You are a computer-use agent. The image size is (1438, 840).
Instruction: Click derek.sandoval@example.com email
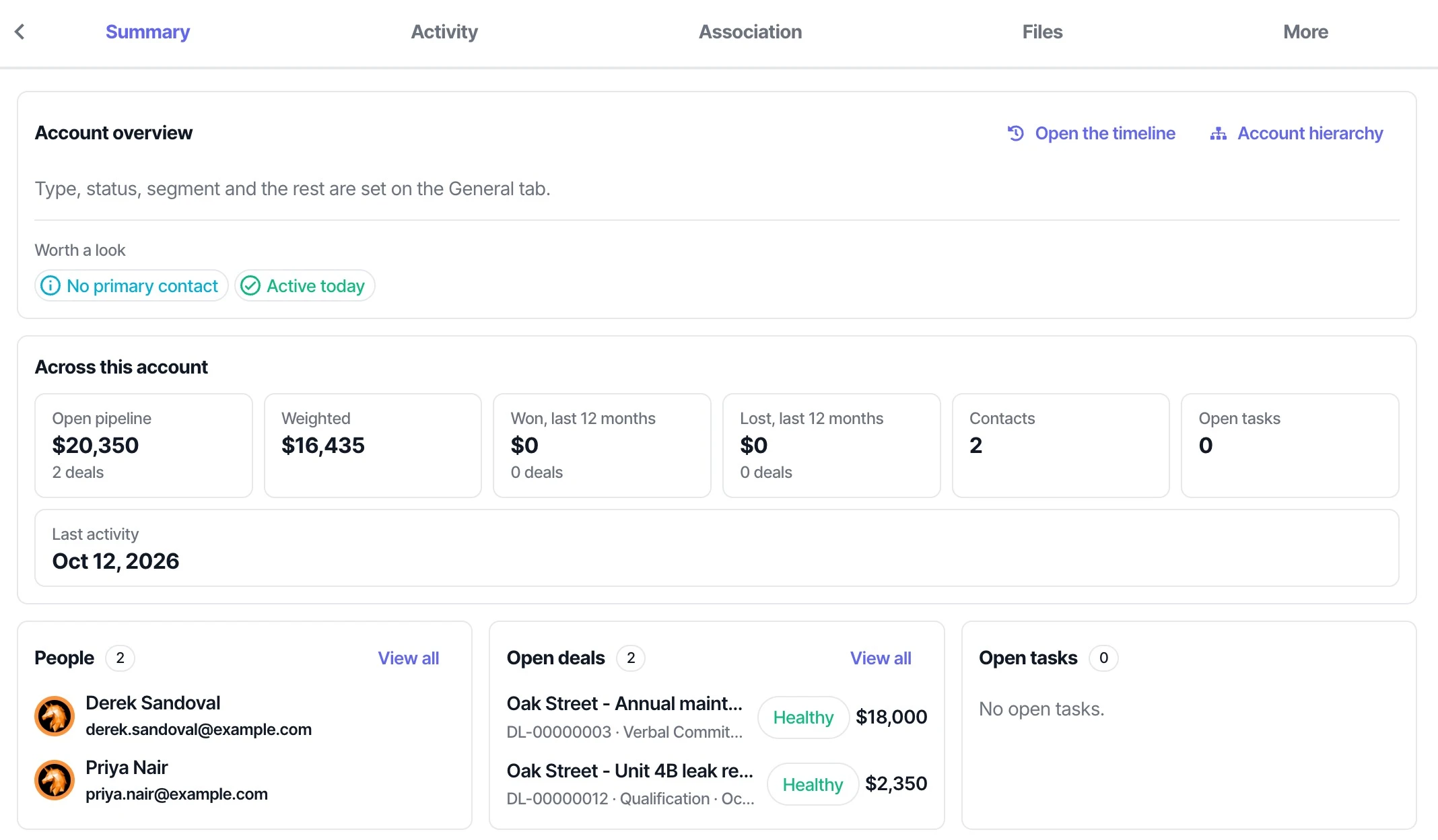click(x=199, y=730)
